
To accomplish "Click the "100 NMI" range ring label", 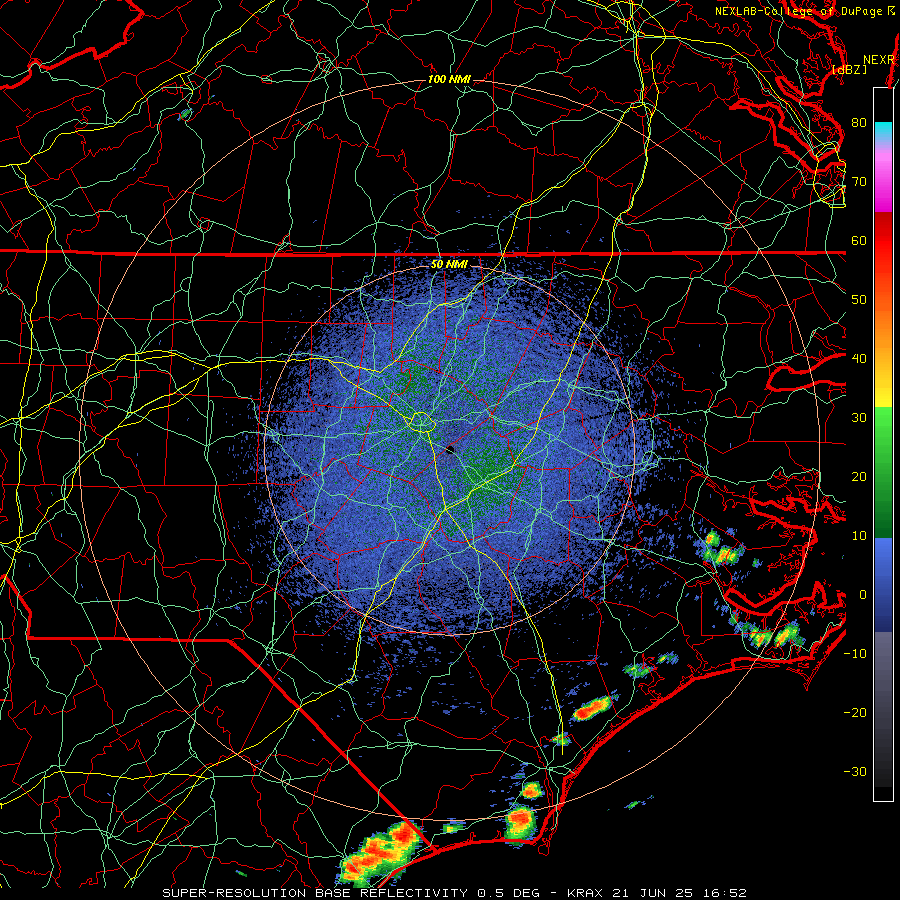I will coord(449,79).
